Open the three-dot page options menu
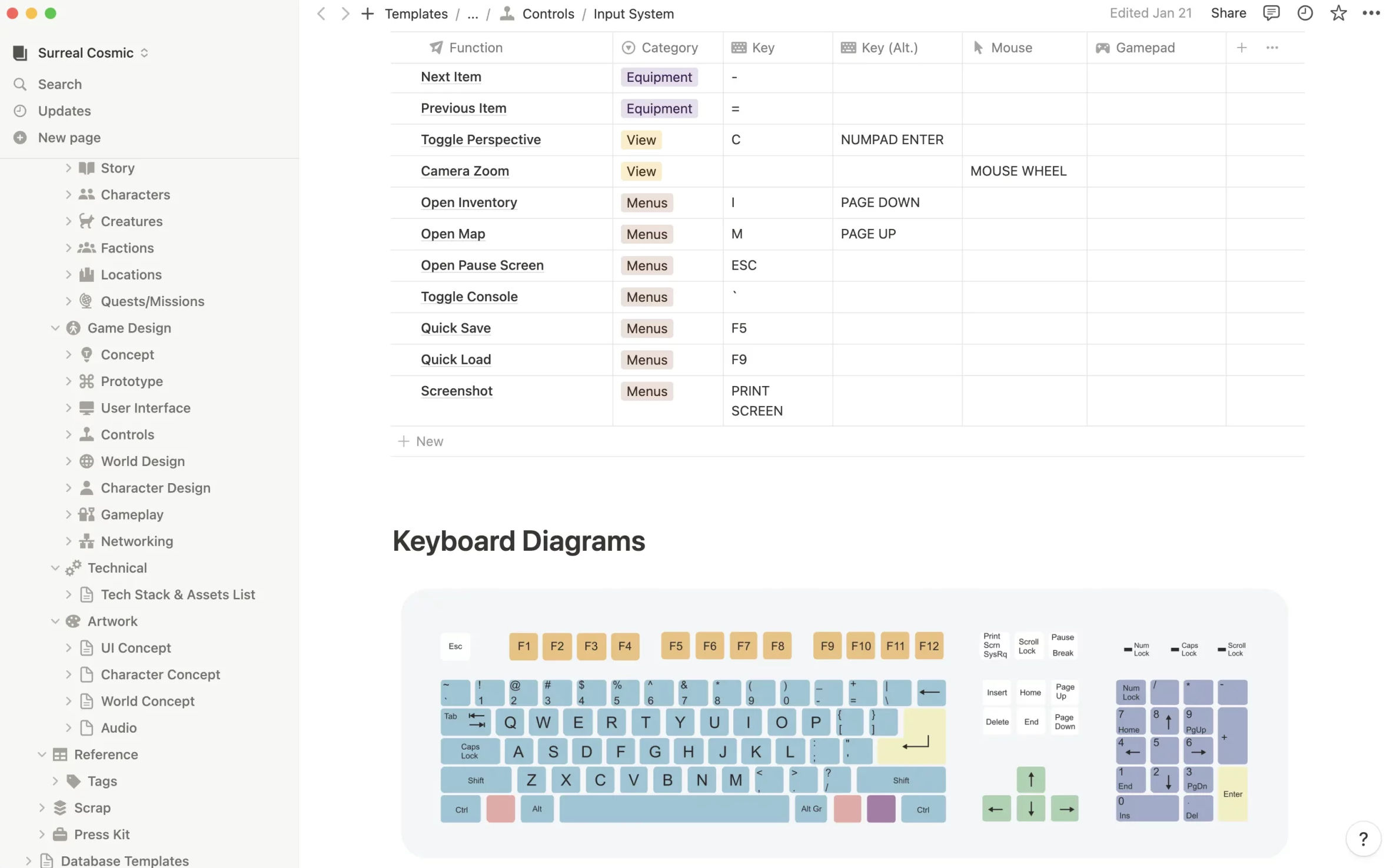 [x=1371, y=13]
